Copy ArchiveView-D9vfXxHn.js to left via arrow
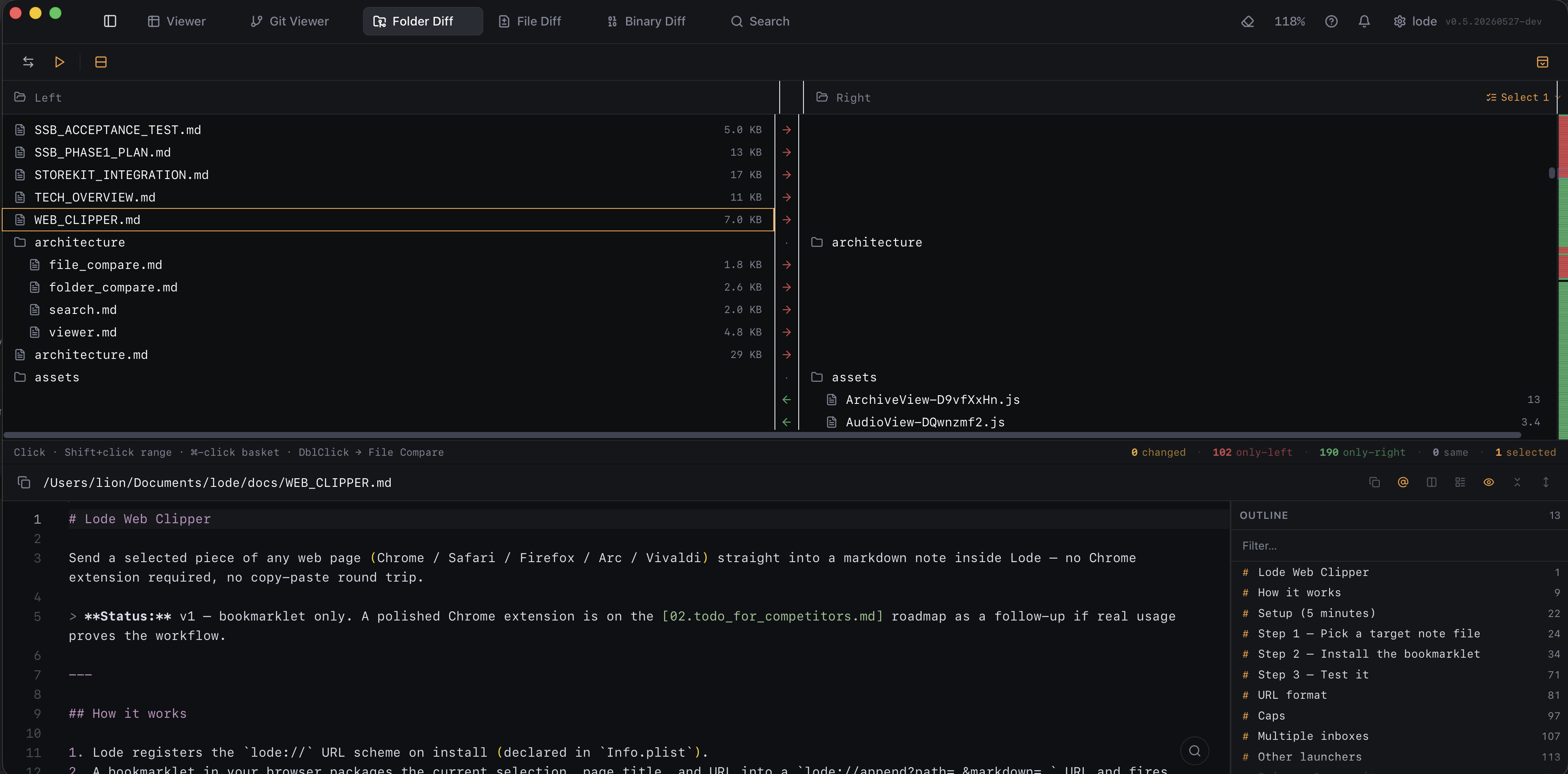Viewport: 1568px width, 774px height. pyautogui.click(x=787, y=400)
